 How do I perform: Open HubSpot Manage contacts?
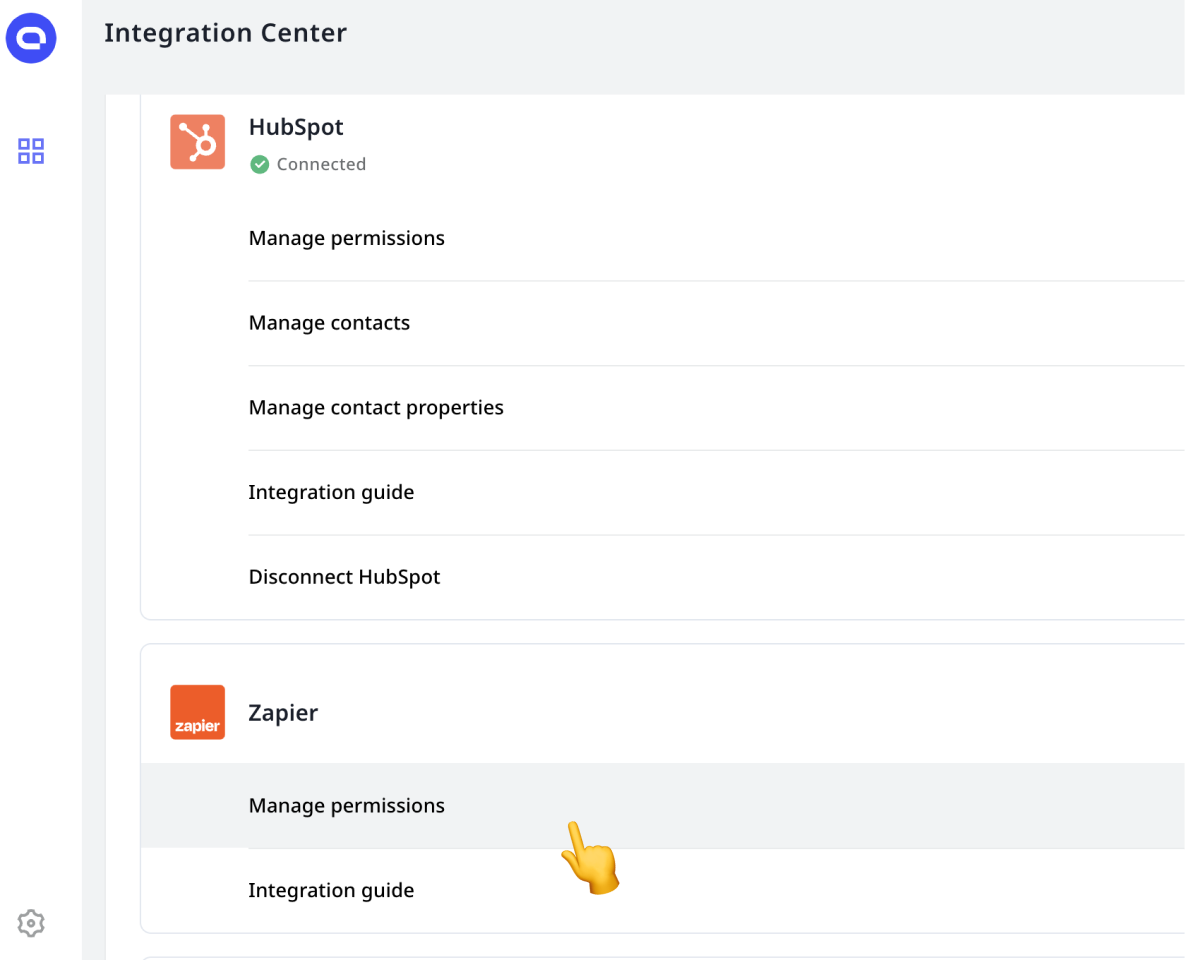point(716,323)
